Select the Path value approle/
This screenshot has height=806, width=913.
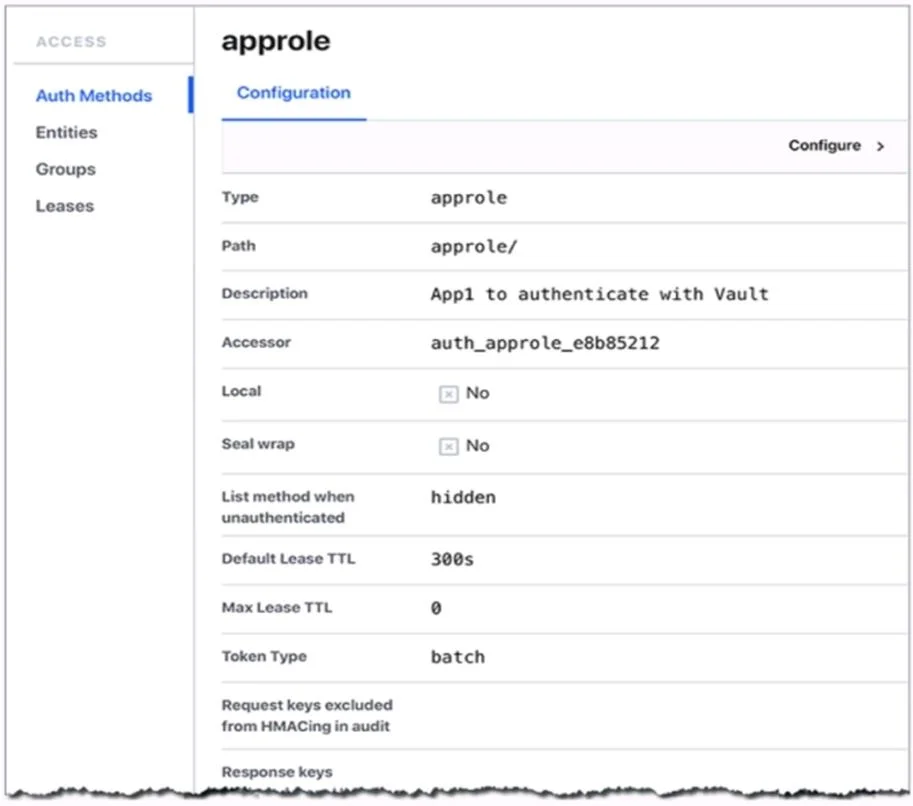(473, 247)
